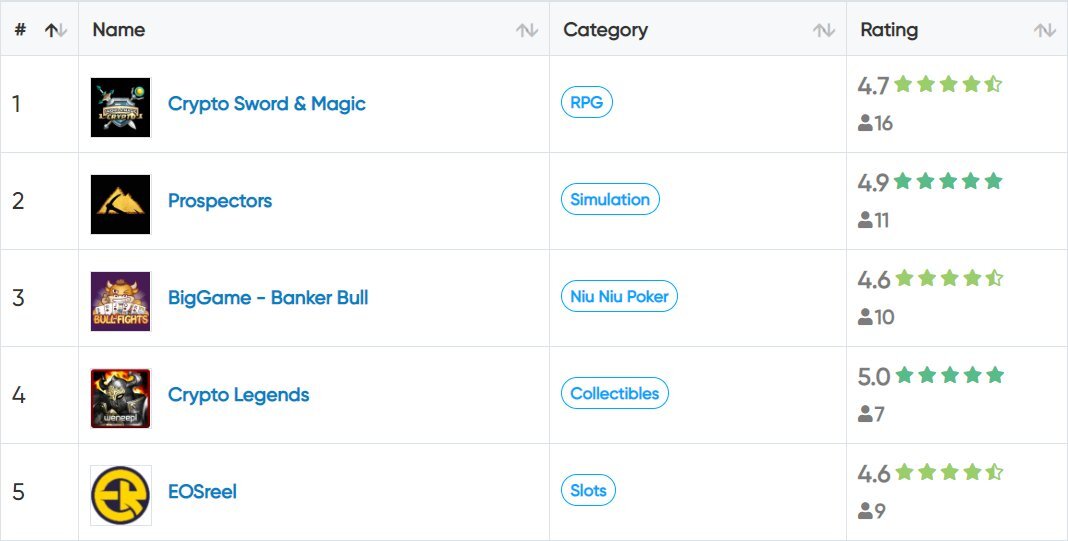
Task: Select the Niu Niu Poker category tag
Action: [x=619, y=296]
